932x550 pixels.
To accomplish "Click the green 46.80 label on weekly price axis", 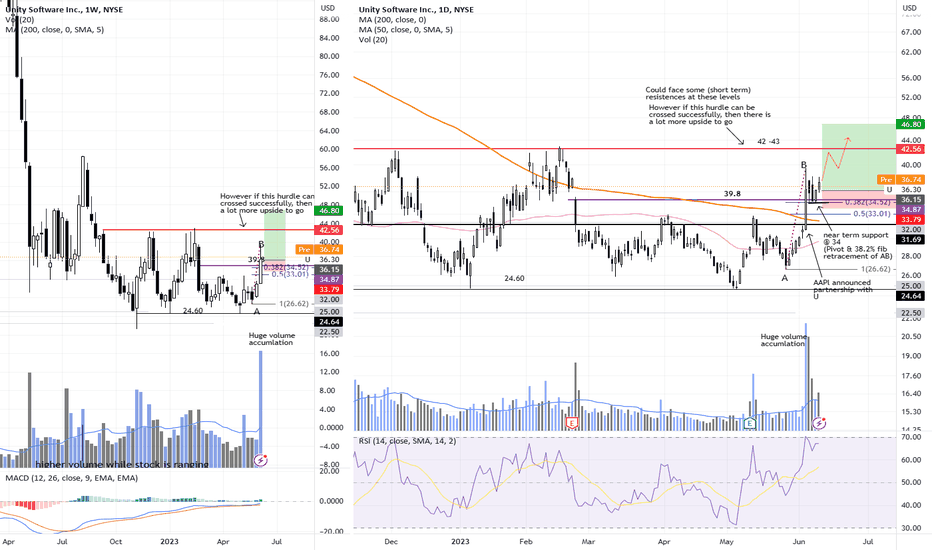I will tap(329, 210).
